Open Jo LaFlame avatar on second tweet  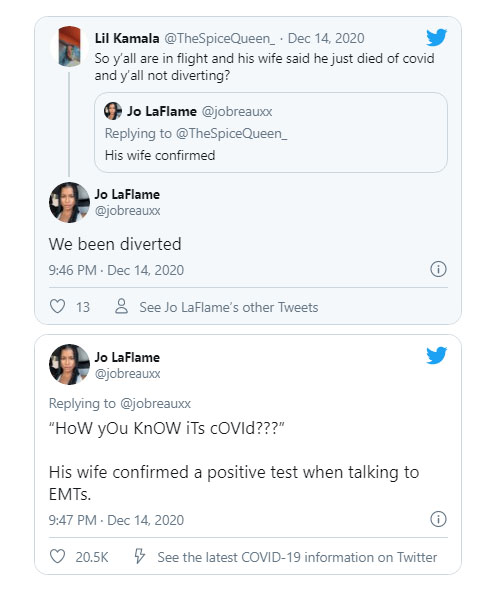[x=69, y=364]
